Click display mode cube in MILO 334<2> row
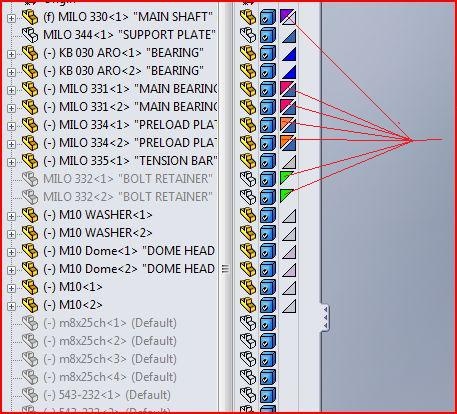This screenshot has height=414, width=457. [268, 143]
